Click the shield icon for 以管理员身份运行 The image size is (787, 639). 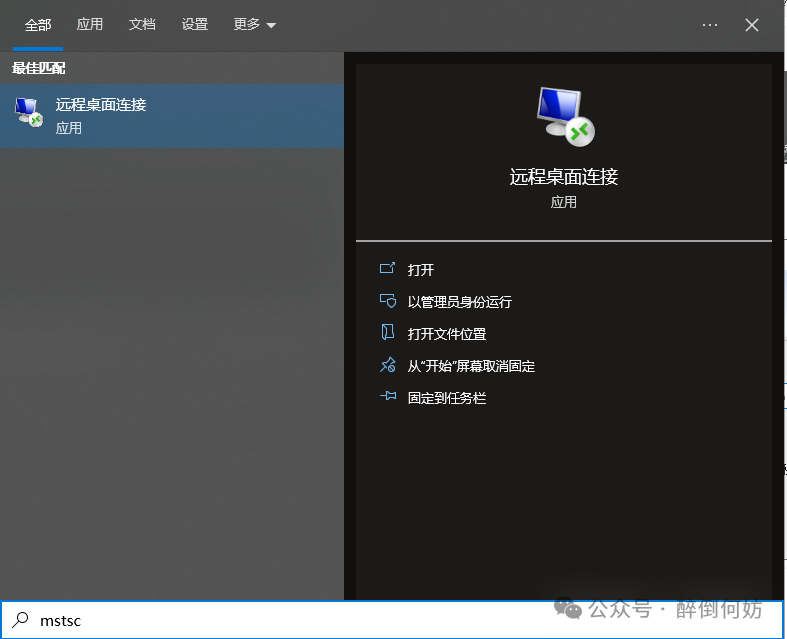[388, 301]
